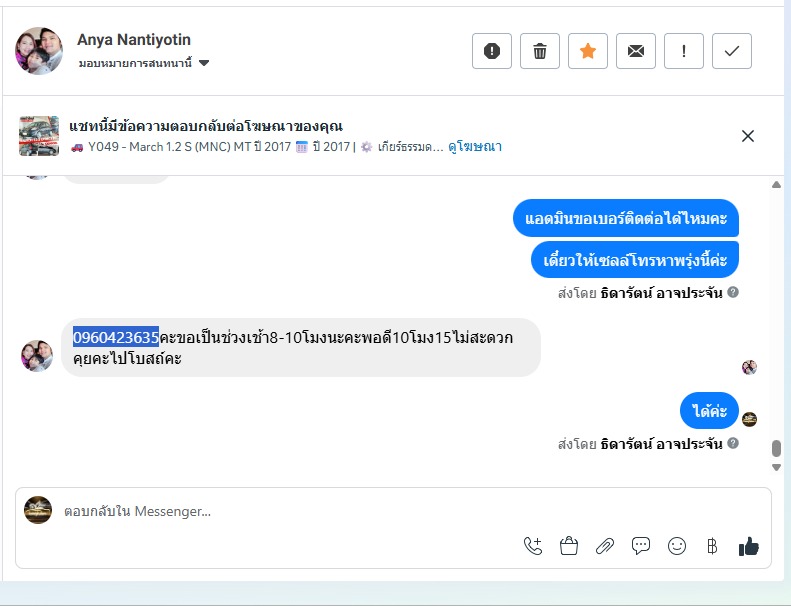
Task: Open help icon beside the lower sender name
Action: click(733, 443)
